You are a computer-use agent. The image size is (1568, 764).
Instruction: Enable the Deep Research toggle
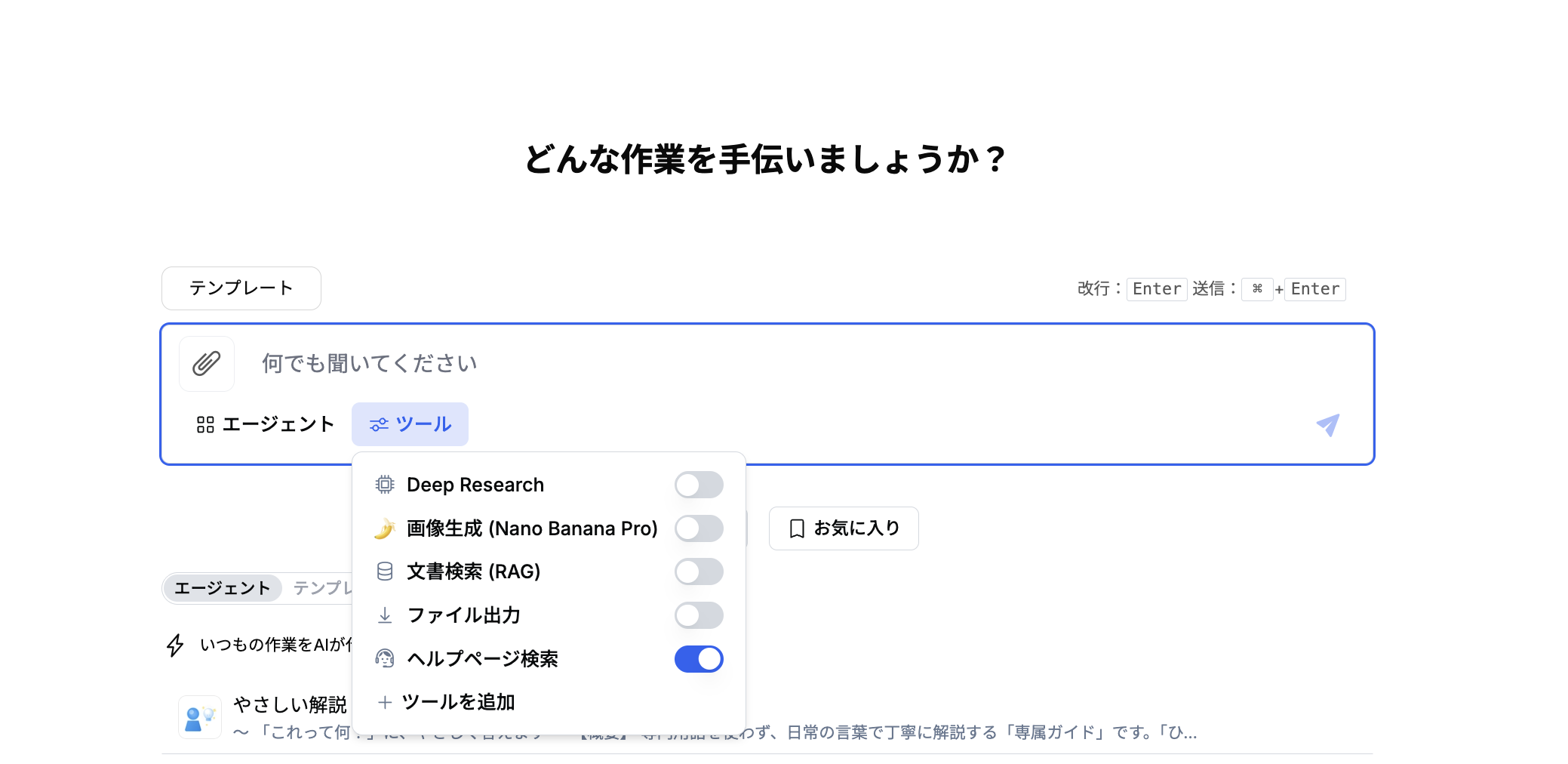(699, 485)
